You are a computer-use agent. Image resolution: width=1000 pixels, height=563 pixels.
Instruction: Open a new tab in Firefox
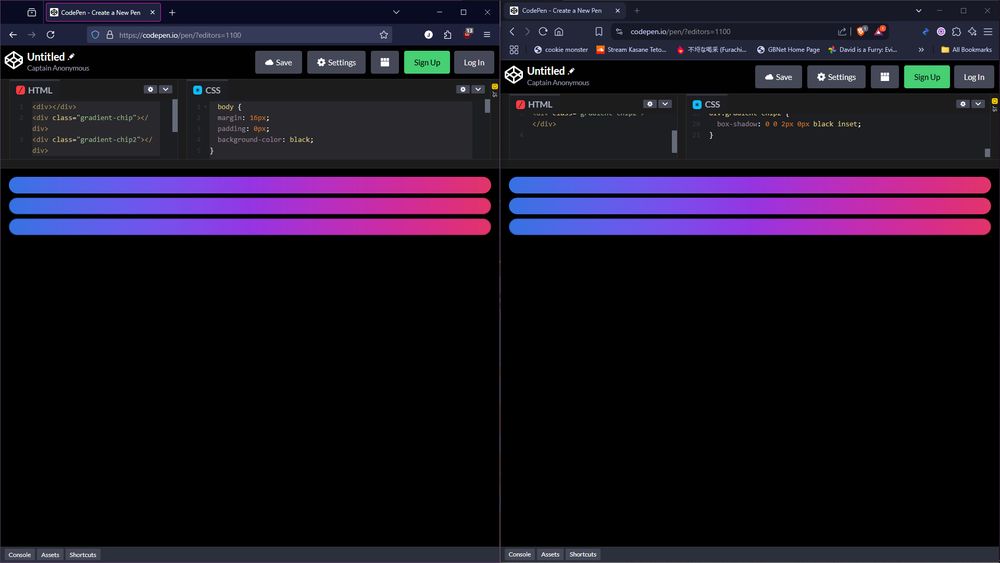(172, 12)
